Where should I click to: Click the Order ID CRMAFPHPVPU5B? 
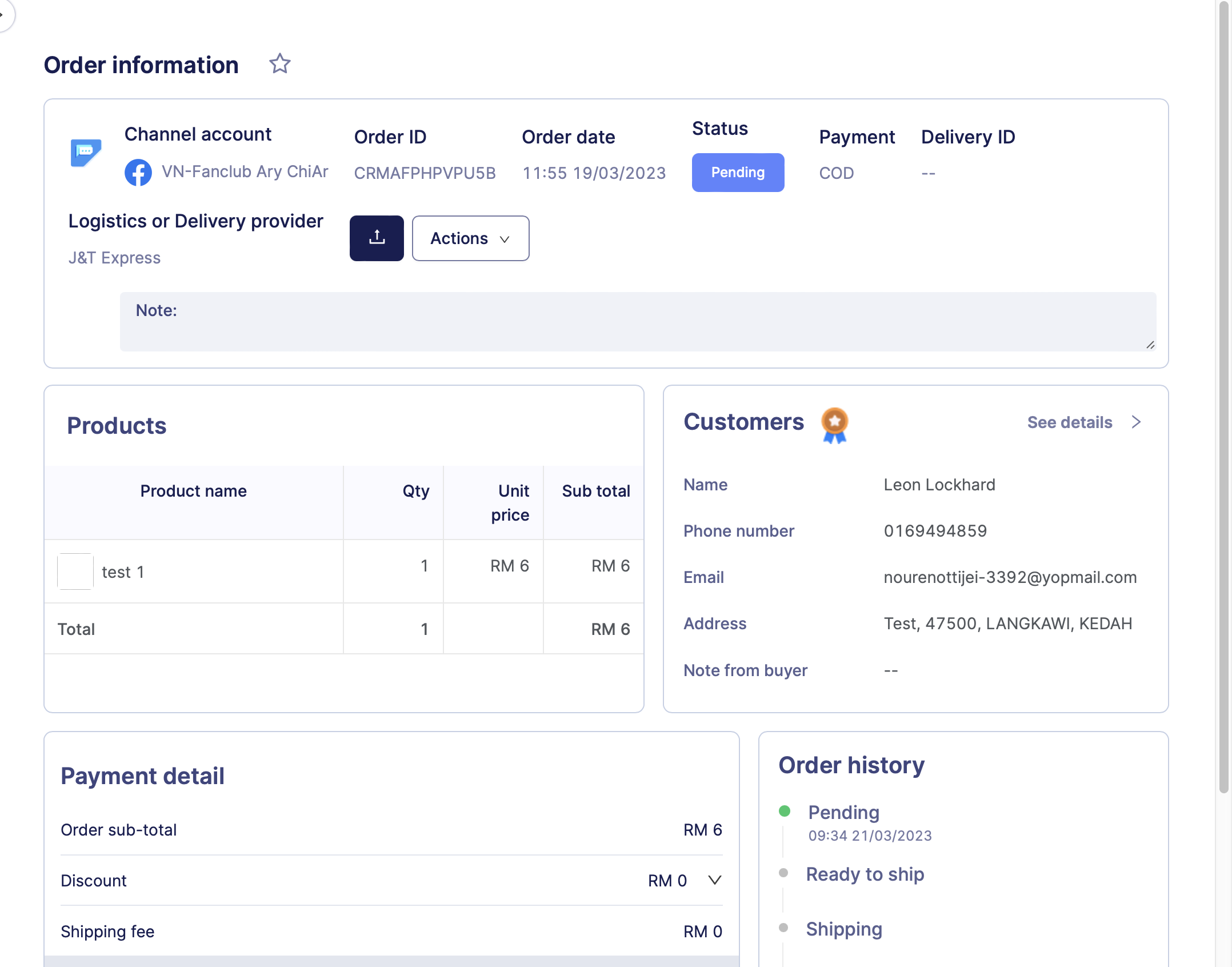pyautogui.click(x=425, y=173)
